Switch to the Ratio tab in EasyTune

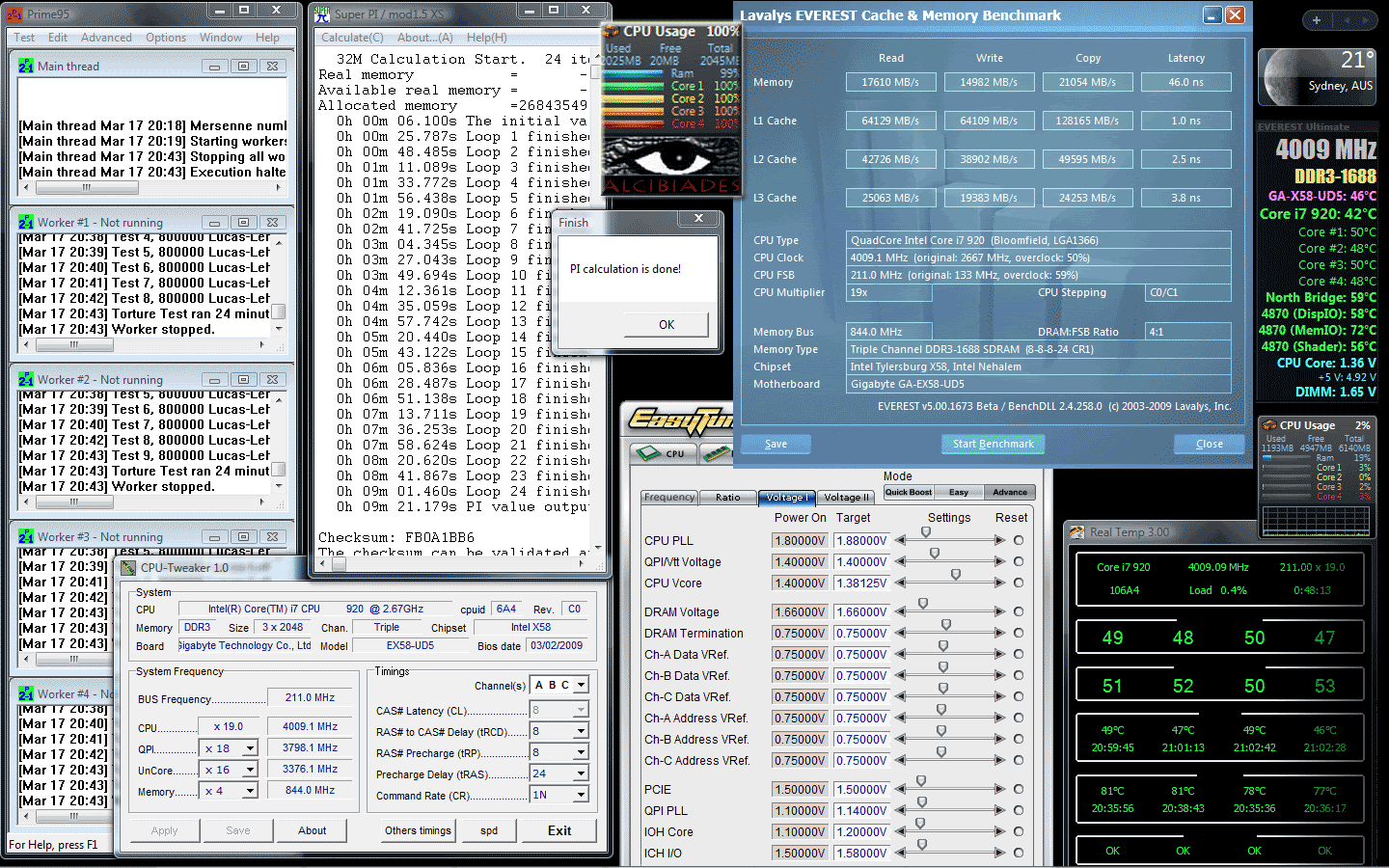728,498
